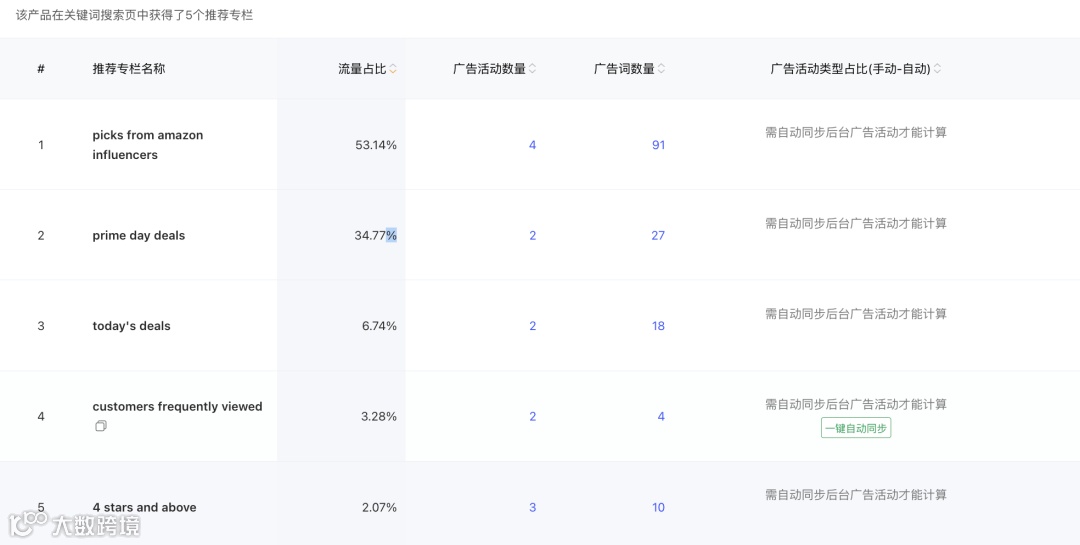Sort by the 流量占比 column arrows

pos(393,69)
